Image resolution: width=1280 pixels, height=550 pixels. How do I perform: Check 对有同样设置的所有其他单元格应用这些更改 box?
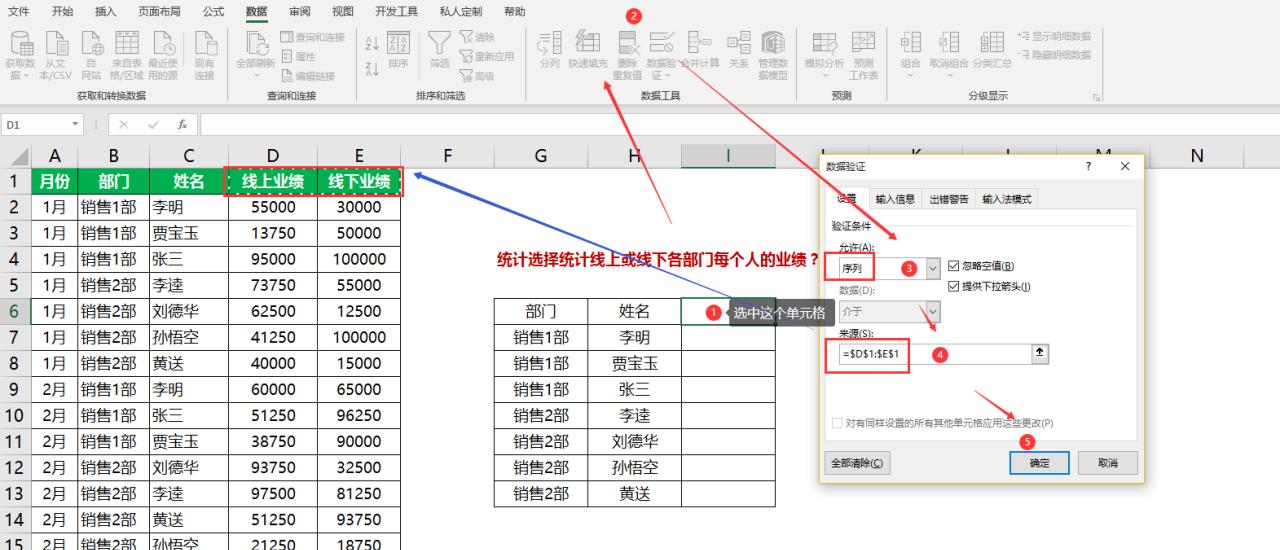(837, 423)
